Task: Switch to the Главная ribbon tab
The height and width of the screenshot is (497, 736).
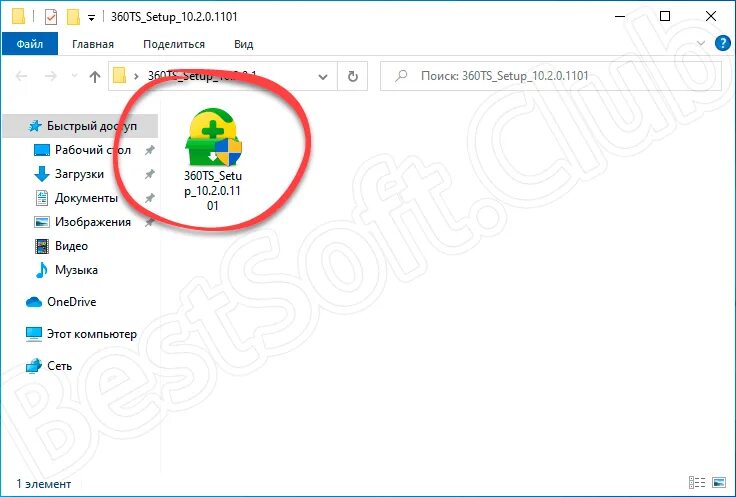Action: pos(93,44)
